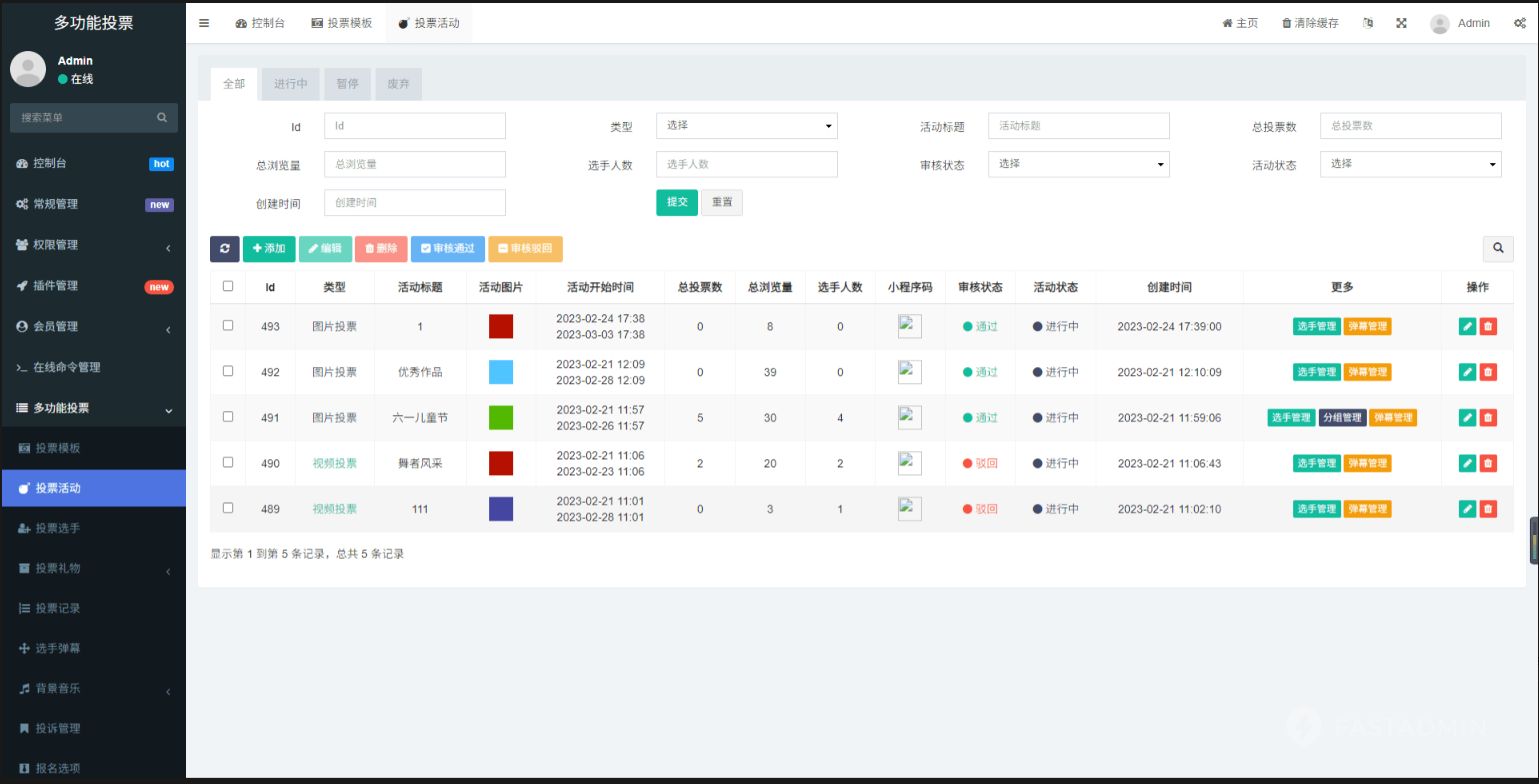Edit row 491 with pencil icon
This screenshot has height=784, width=1539.
click(x=1467, y=418)
